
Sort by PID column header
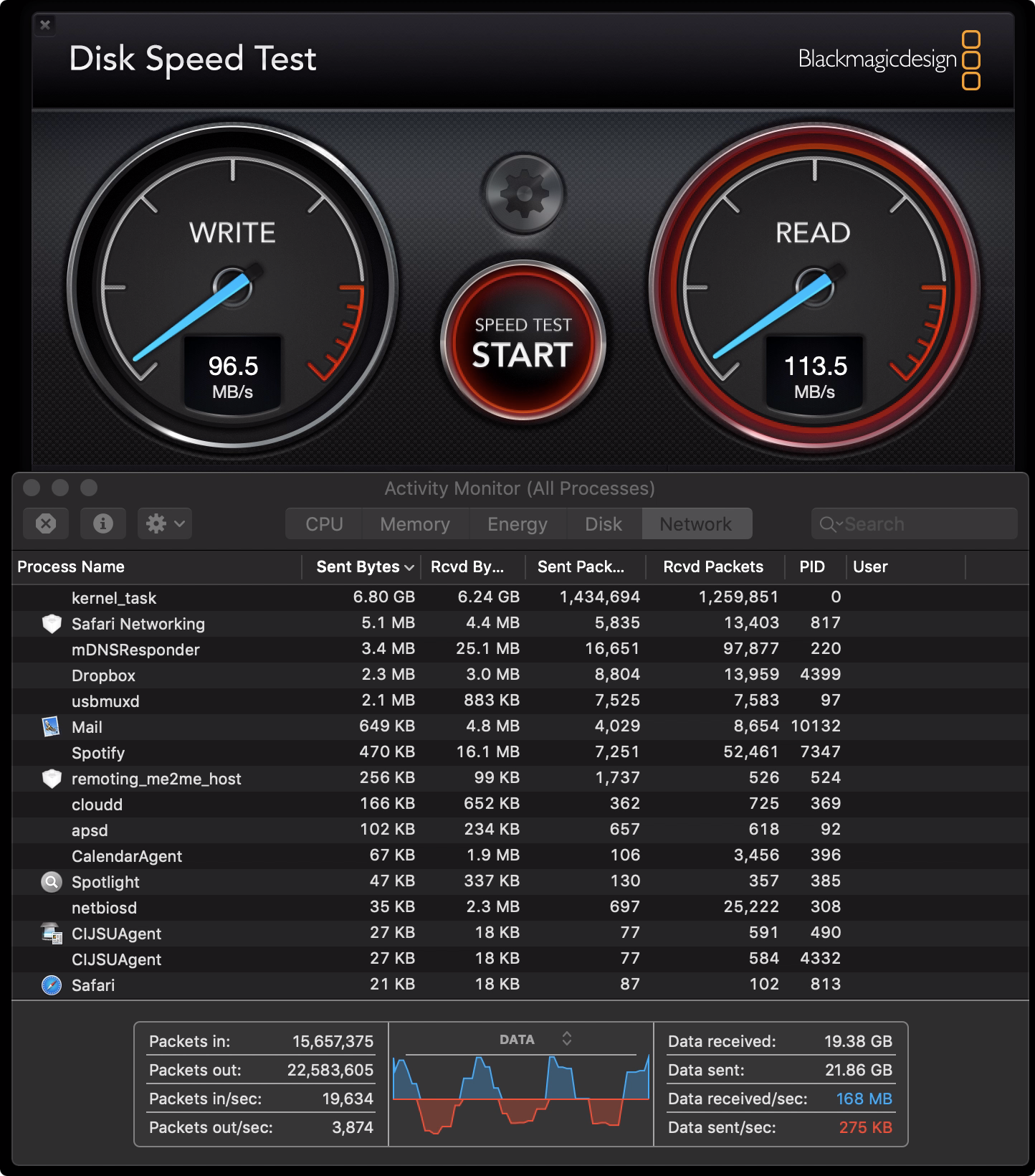pyautogui.click(x=815, y=566)
